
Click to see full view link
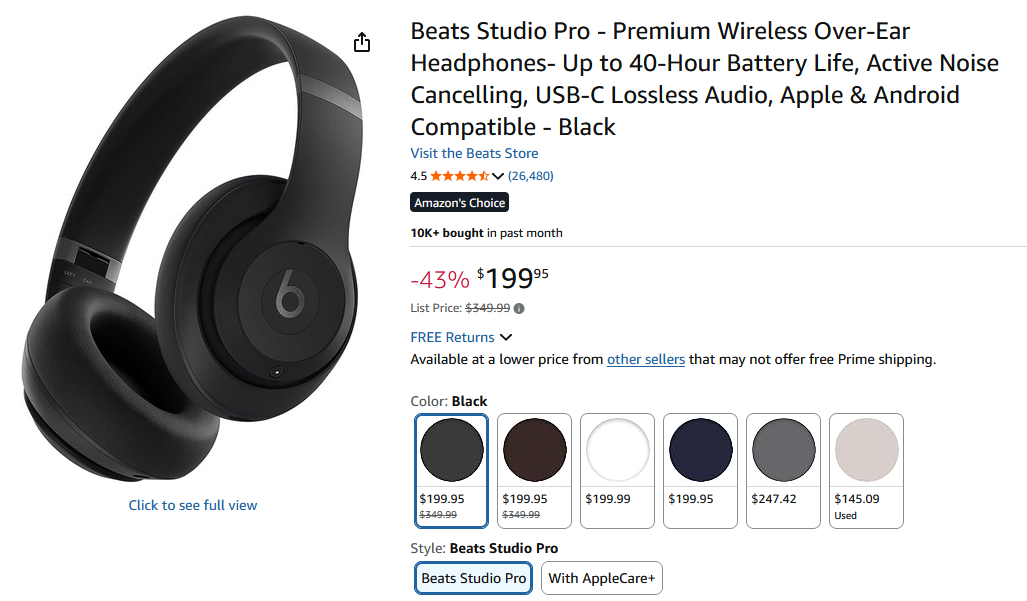[193, 505]
